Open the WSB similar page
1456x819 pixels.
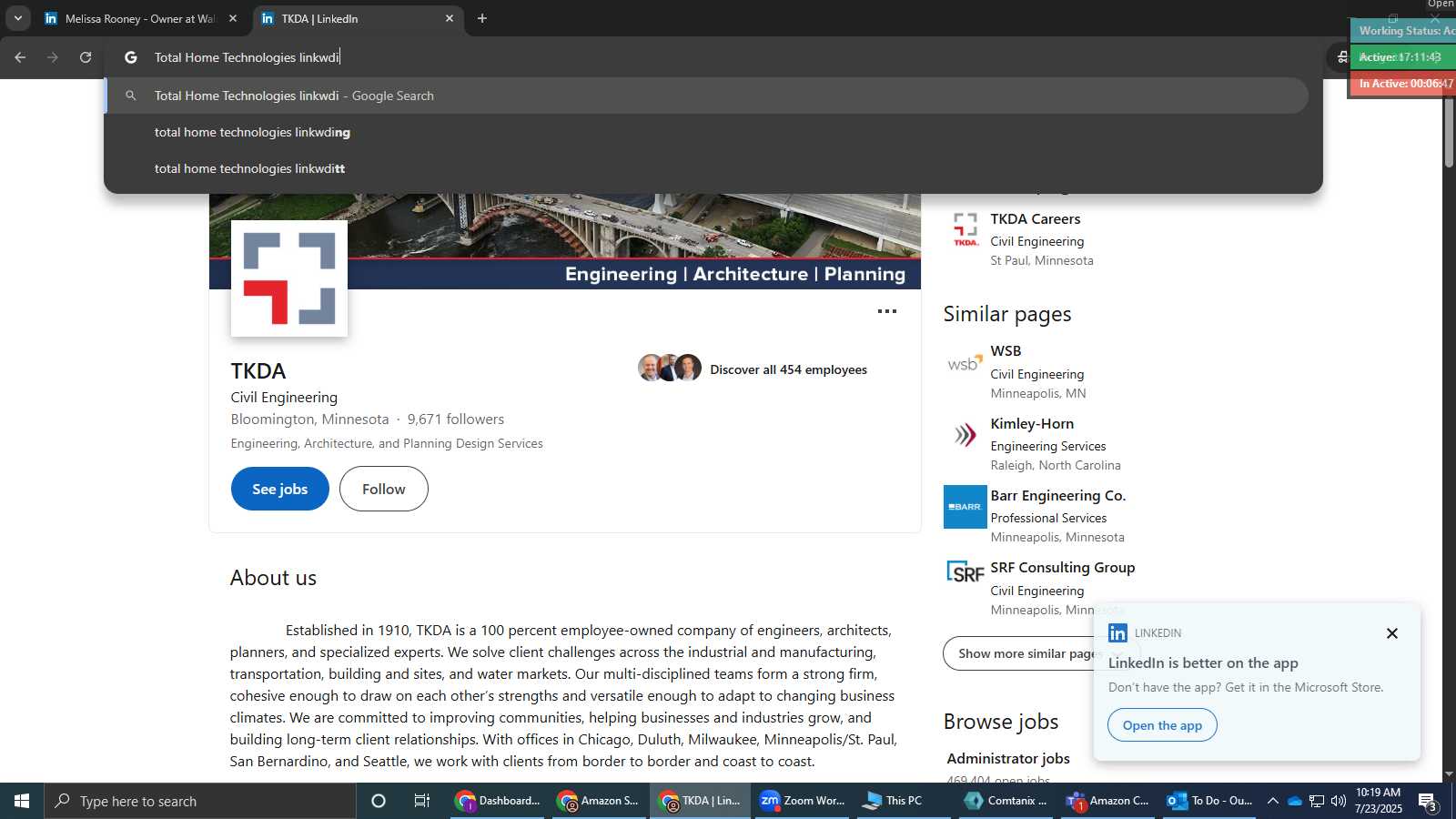[1006, 351]
